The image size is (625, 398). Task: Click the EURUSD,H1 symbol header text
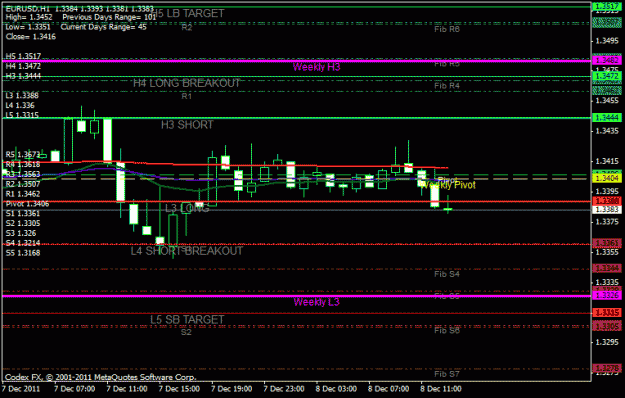tap(28, 8)
